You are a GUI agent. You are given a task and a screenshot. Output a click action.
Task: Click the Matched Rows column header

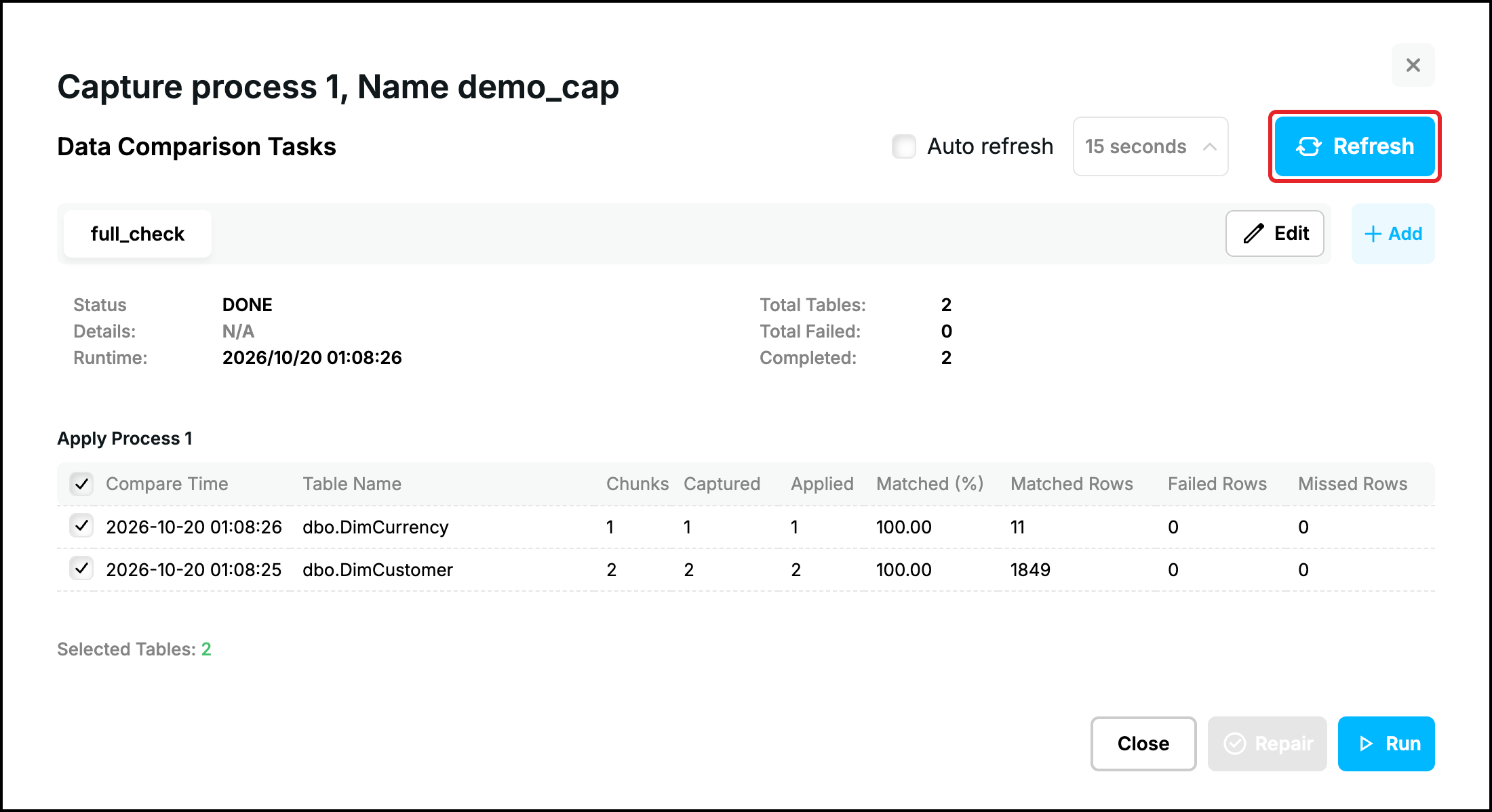point(1072,484)
